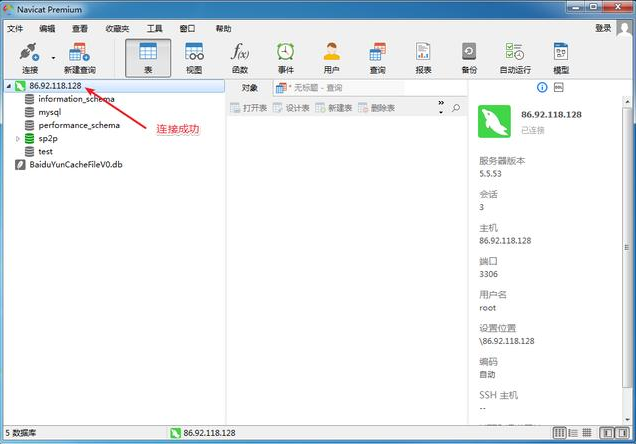Open the 工具 menu
The height and width of the screenshot is (444, 636).
tap(155, 28)
